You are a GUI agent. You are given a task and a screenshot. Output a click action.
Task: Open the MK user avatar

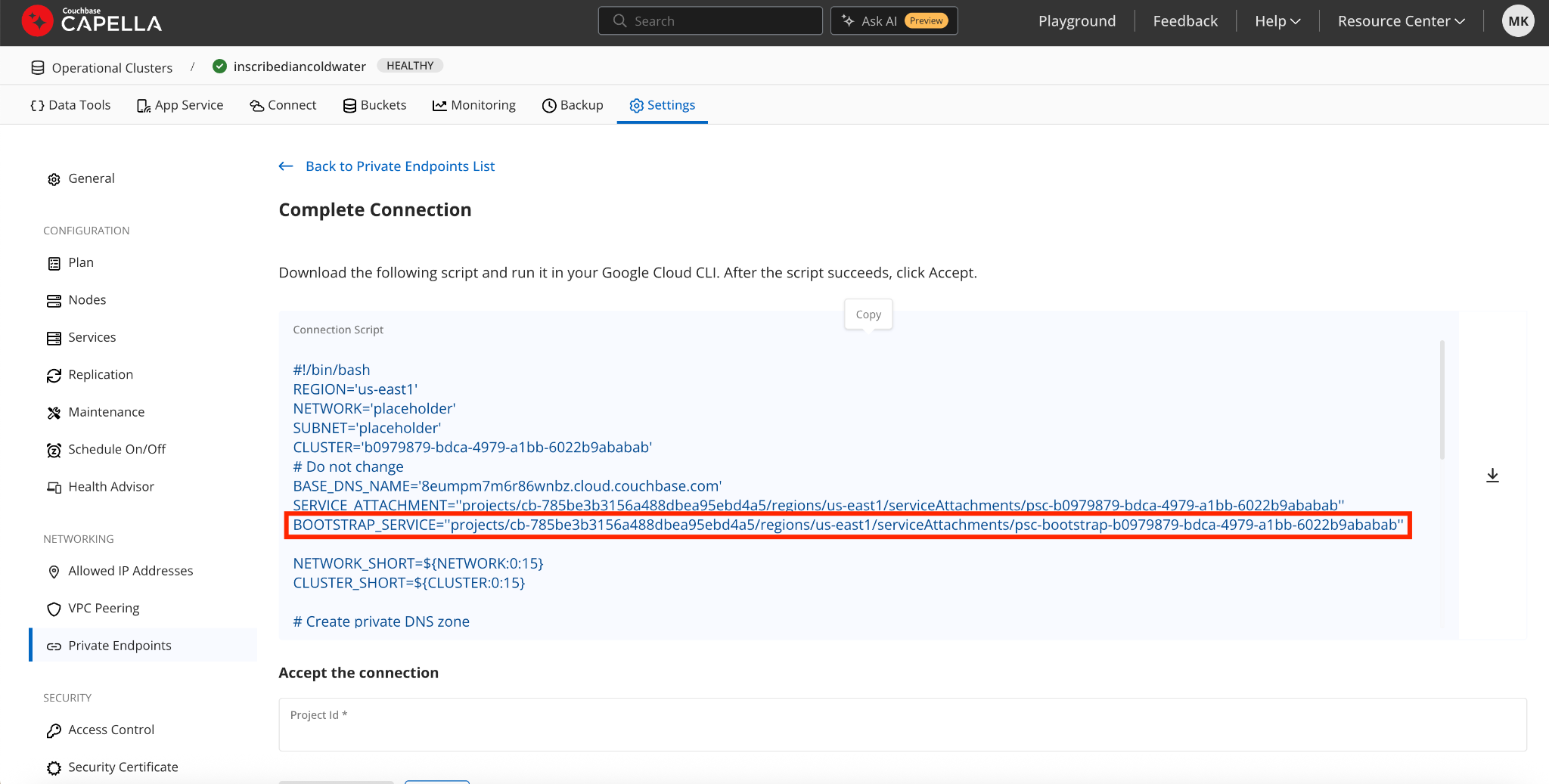pyautogui.click(x=1517, y=21)
